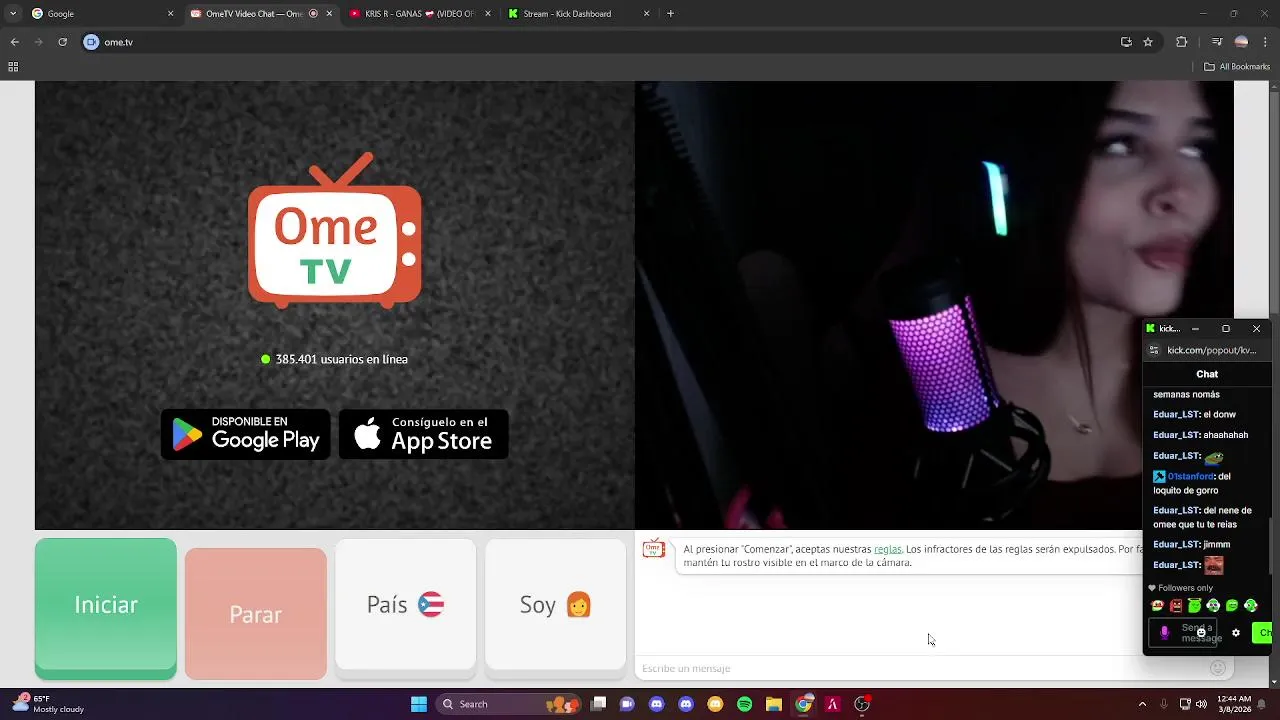This screenshot has width=1280, height=720.
Task: Open the media controls icon
Action: 1217,42
